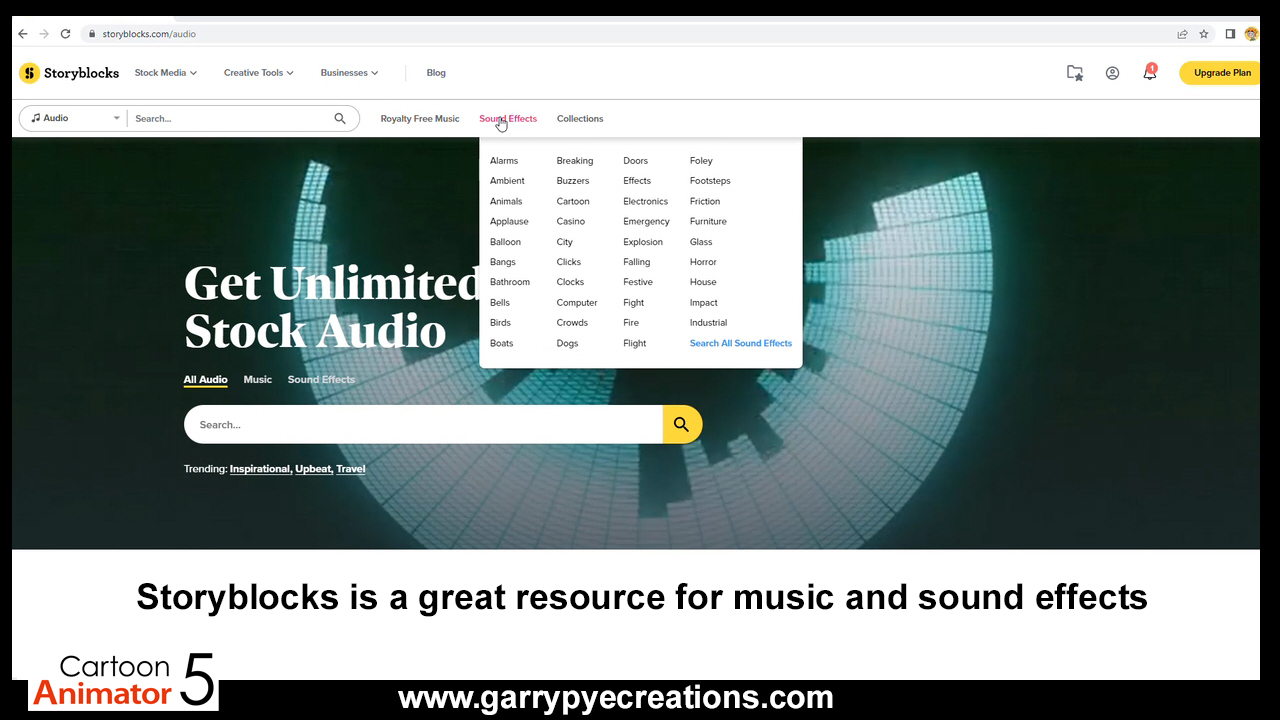Screen dimensions: 1280x720
Task: Open the Clocks sound effects
Action: tap(570, 282)
